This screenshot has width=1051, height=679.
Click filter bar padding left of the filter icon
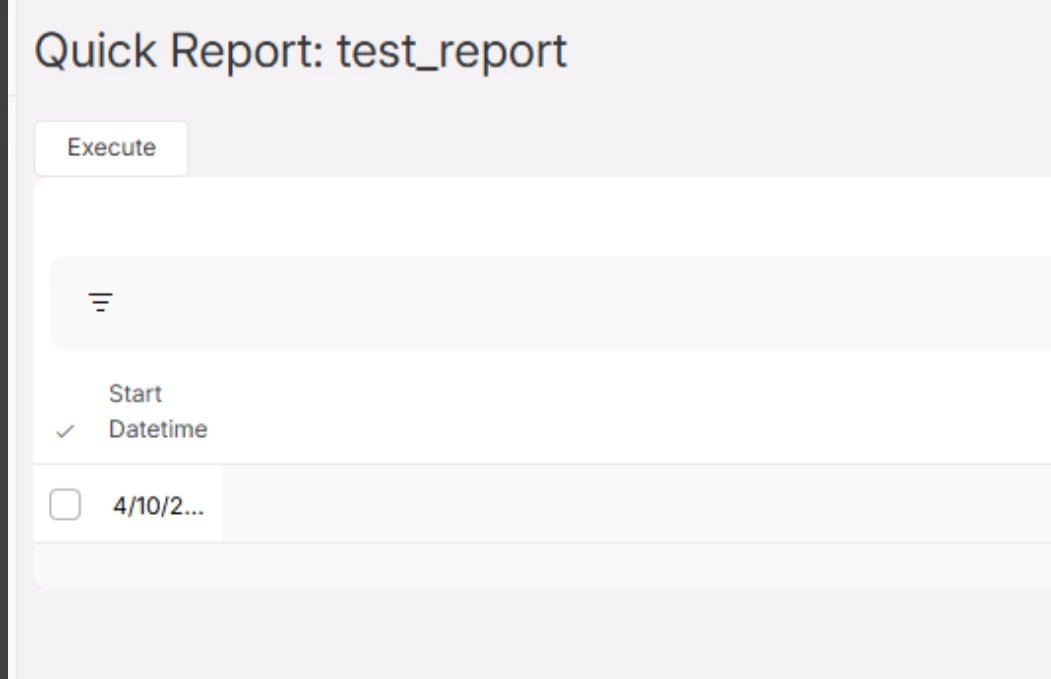pos(68,302)
